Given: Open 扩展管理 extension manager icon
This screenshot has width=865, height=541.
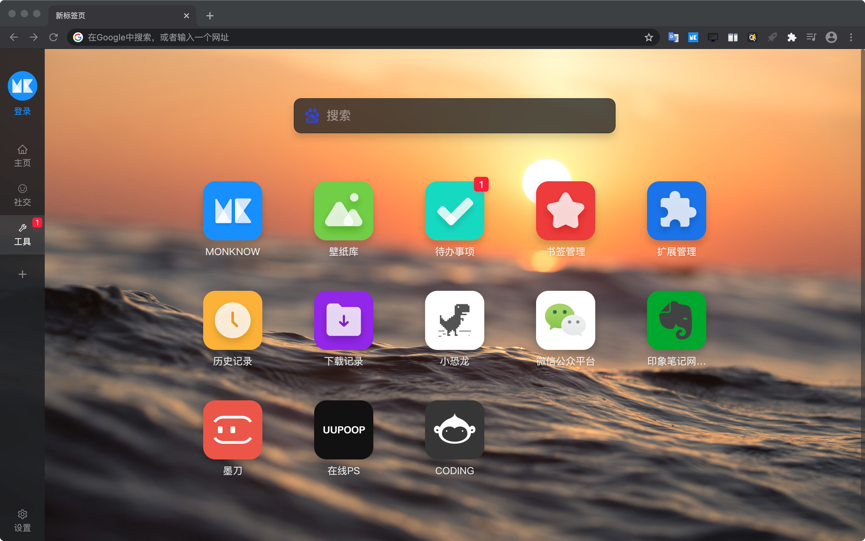Looking at the screenshot, I should click(676, 211).
